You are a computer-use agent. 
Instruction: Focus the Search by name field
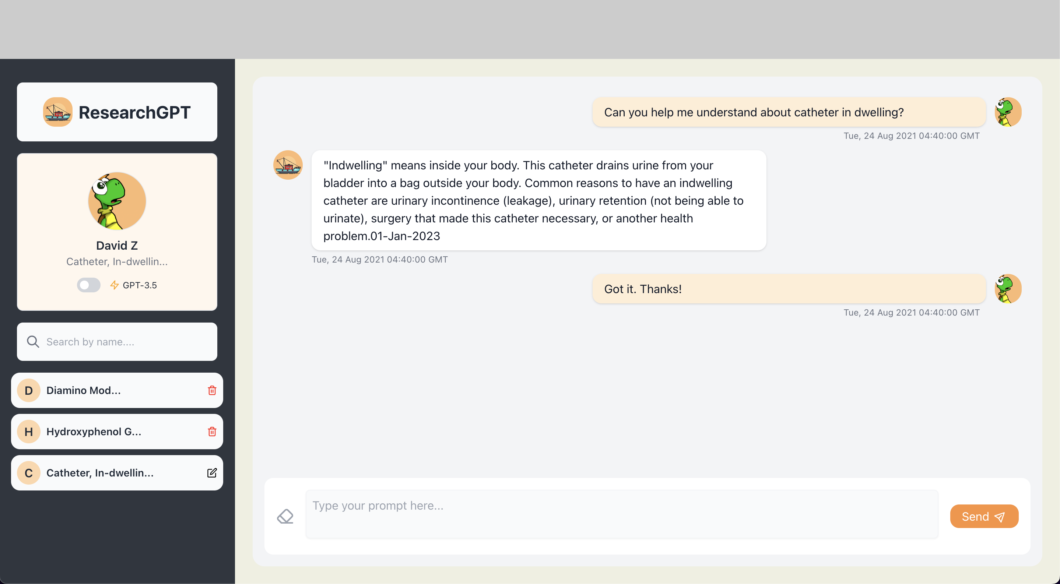click(117, 341)
